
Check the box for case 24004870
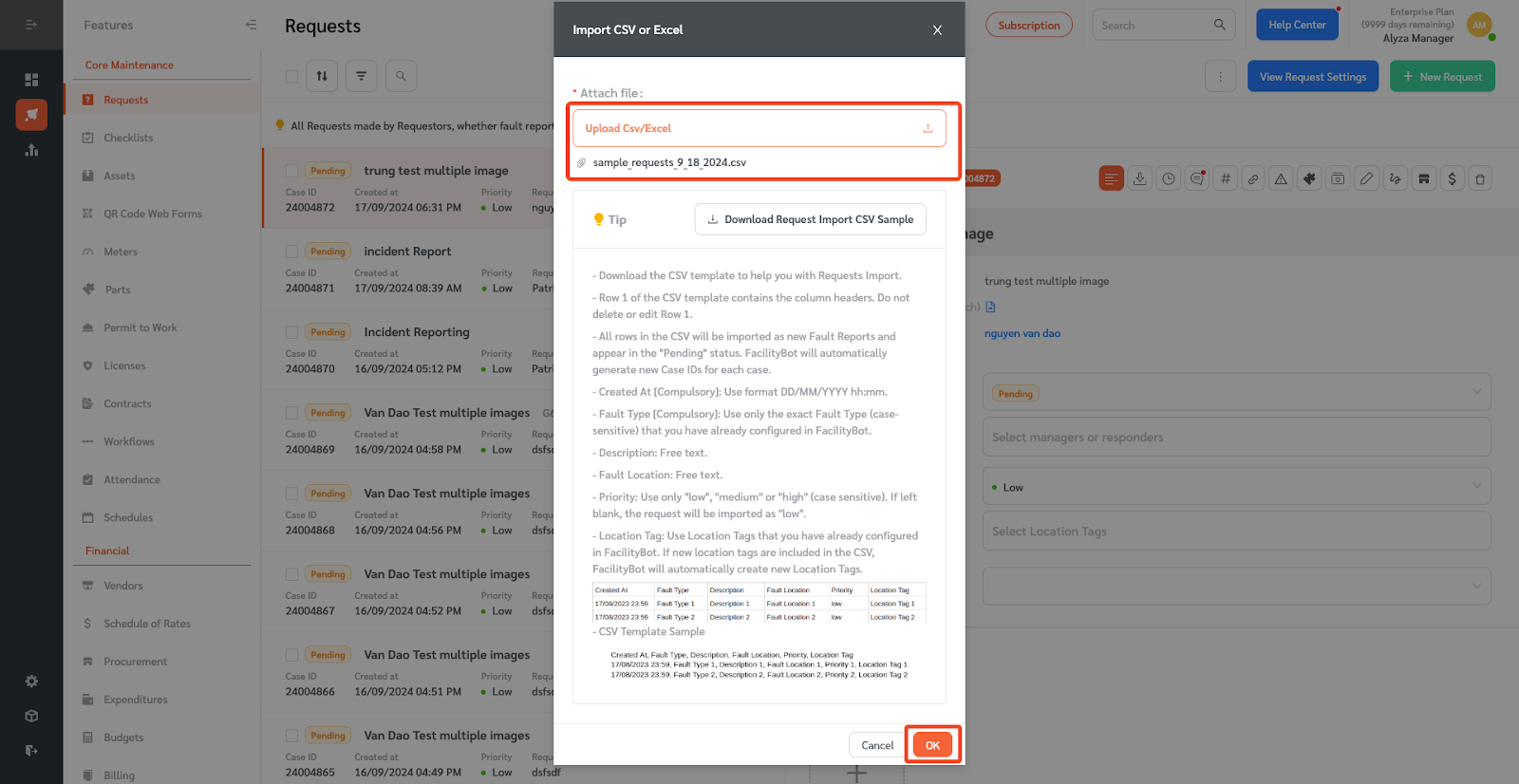pos(292,332)
